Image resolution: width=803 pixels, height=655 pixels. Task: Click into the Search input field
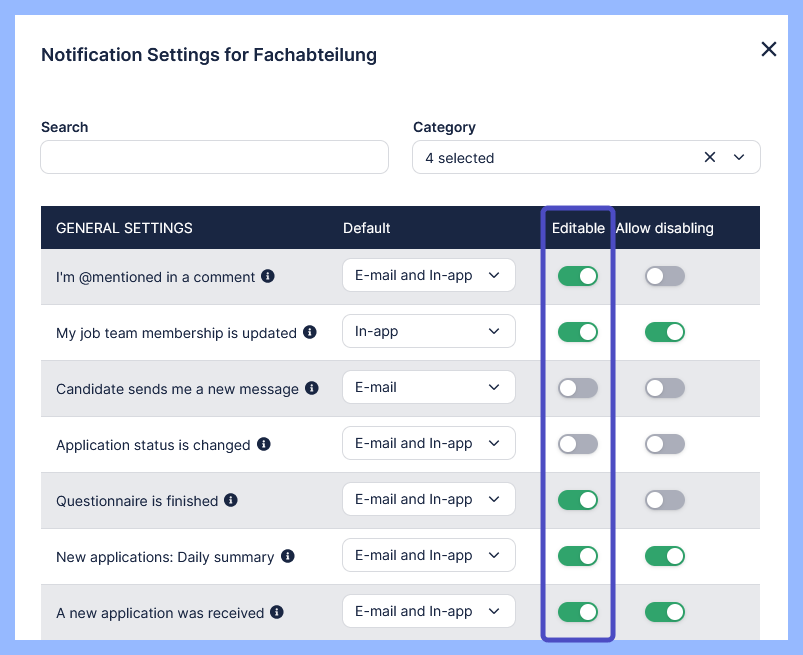(x=214, y=157)
